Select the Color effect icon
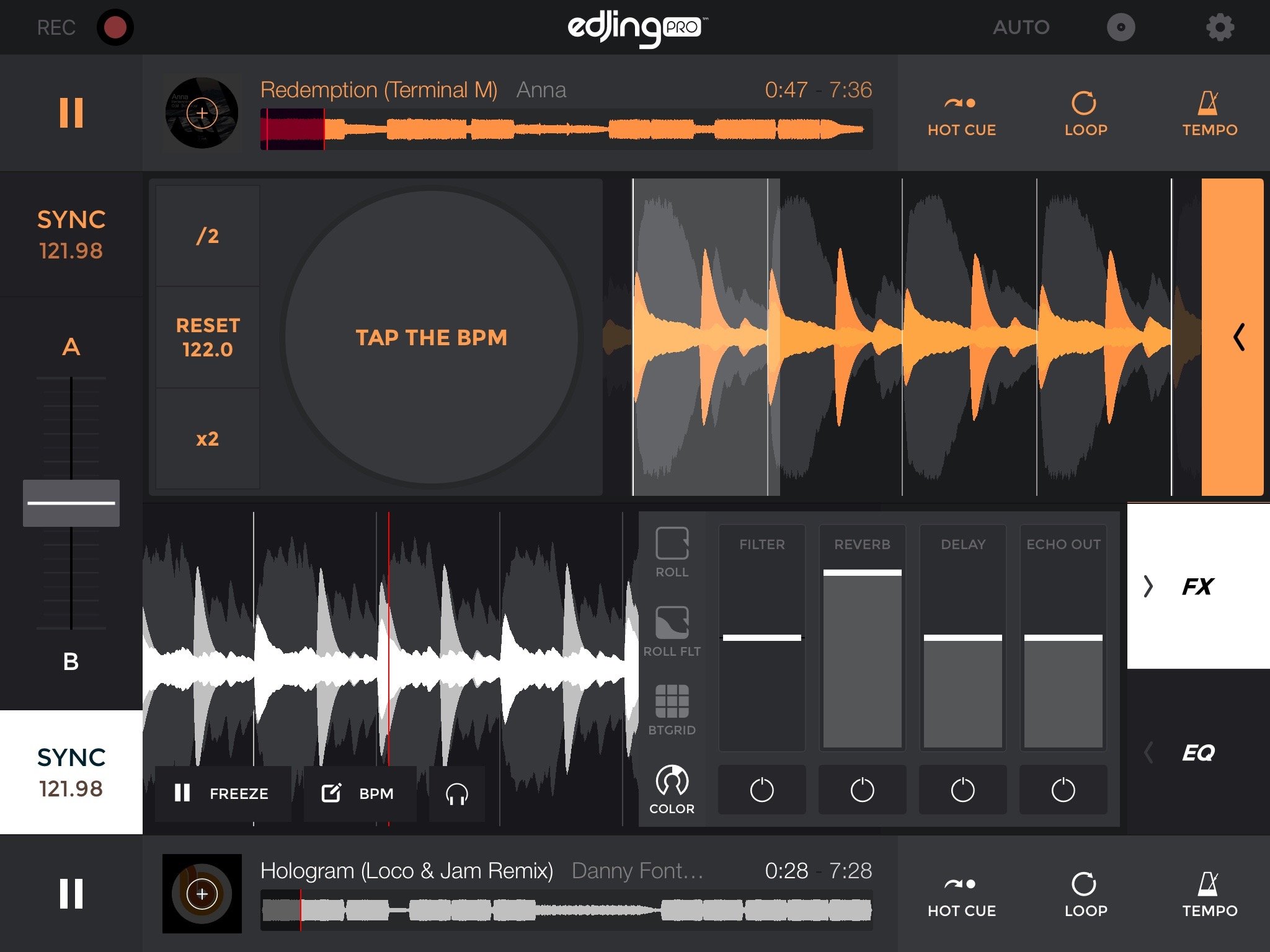 [x=672, y=789]
